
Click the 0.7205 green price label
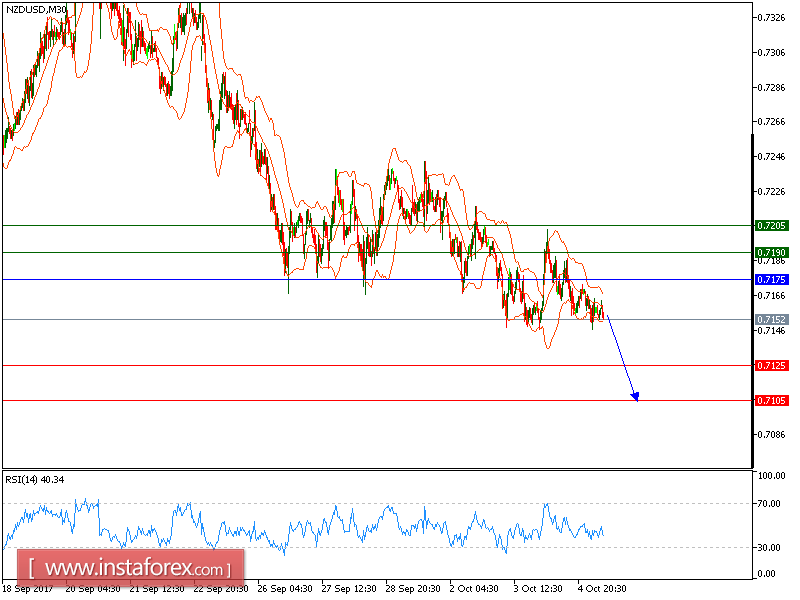[x=771, y=226]
